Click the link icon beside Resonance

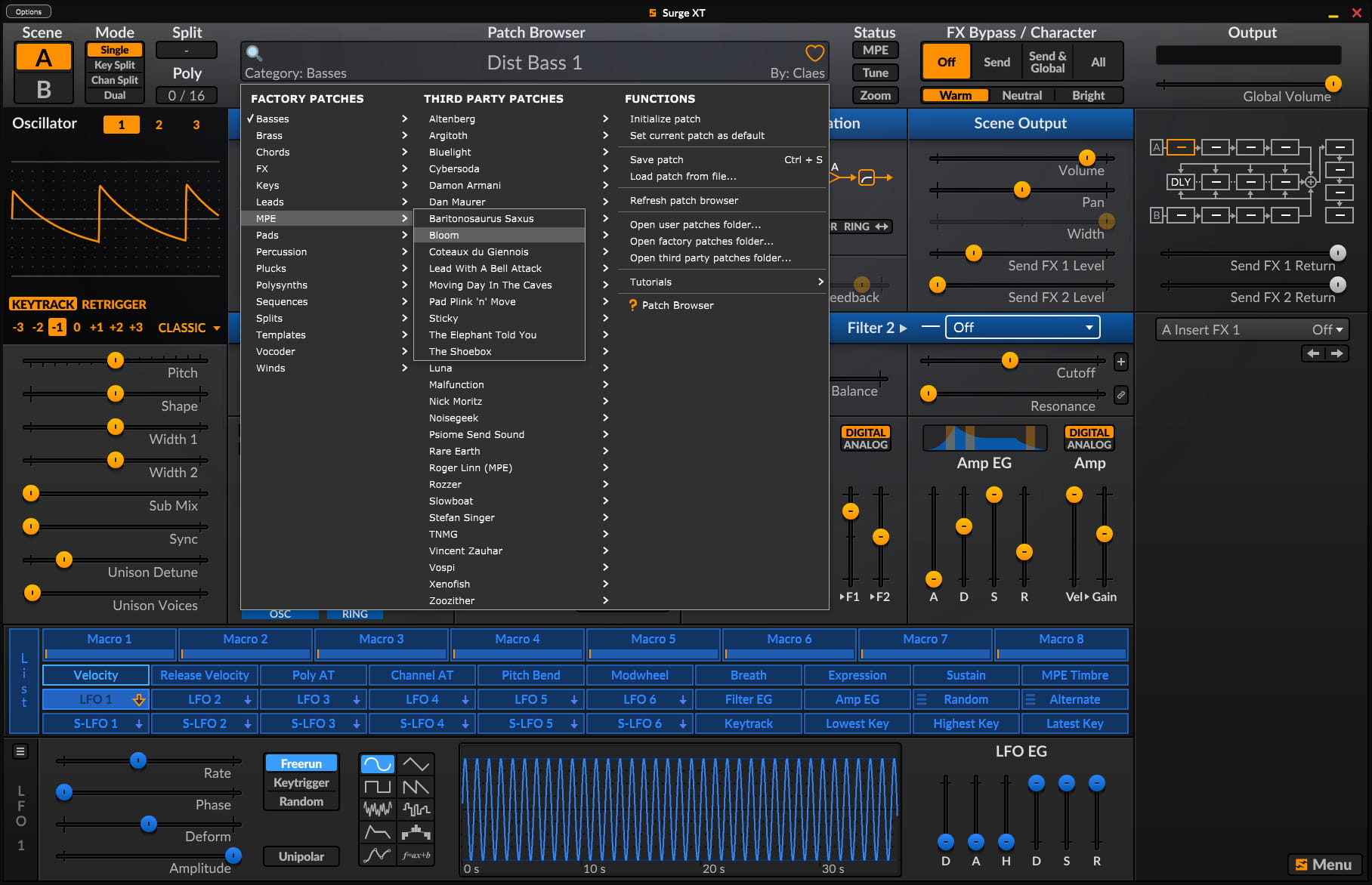(x=1121, y=394)
